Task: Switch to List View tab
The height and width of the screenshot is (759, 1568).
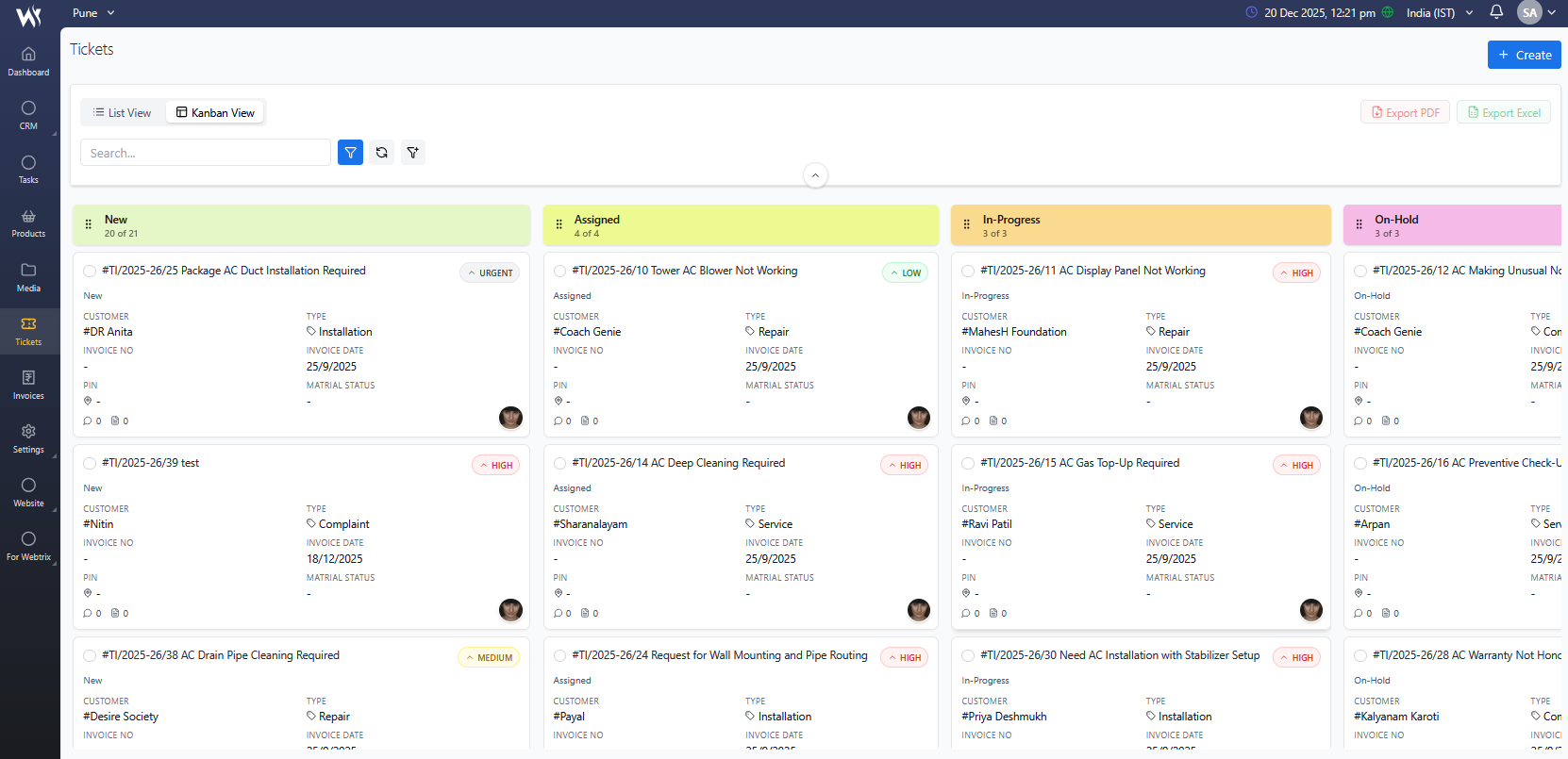Action: pyautogui.click(x=123, y=113)
